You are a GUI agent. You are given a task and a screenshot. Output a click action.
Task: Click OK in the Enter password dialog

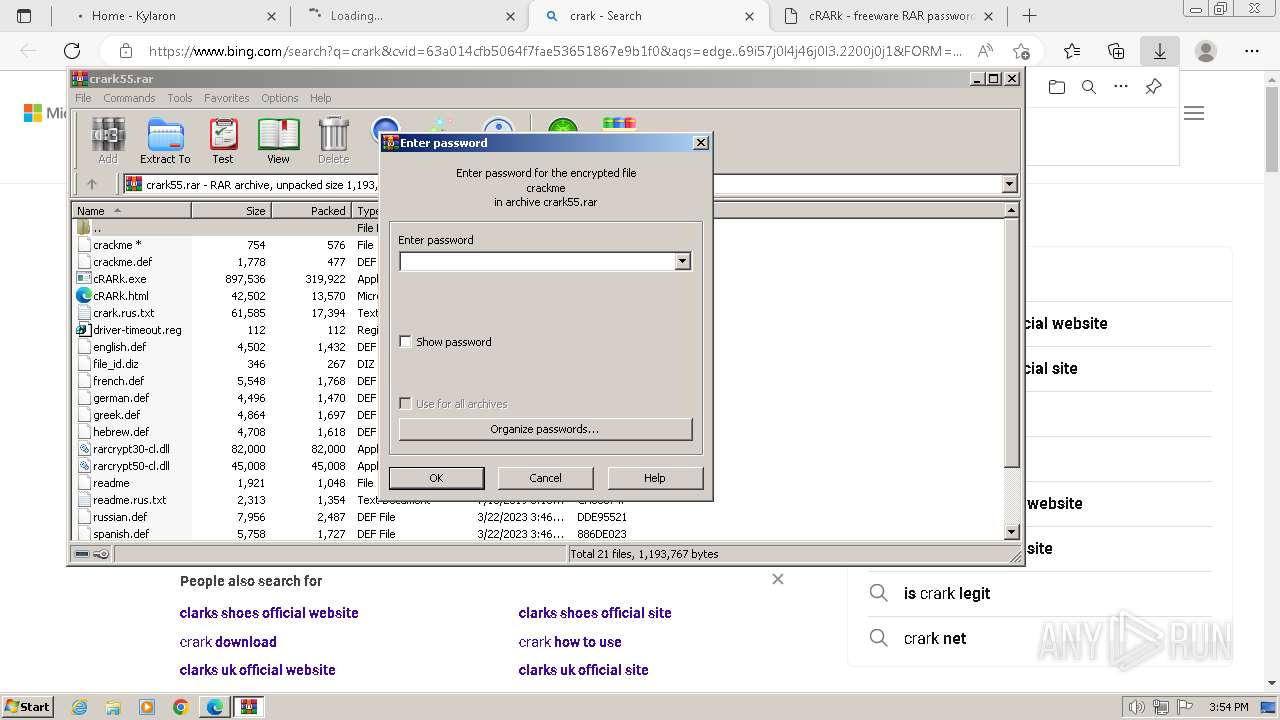(436, 478)
